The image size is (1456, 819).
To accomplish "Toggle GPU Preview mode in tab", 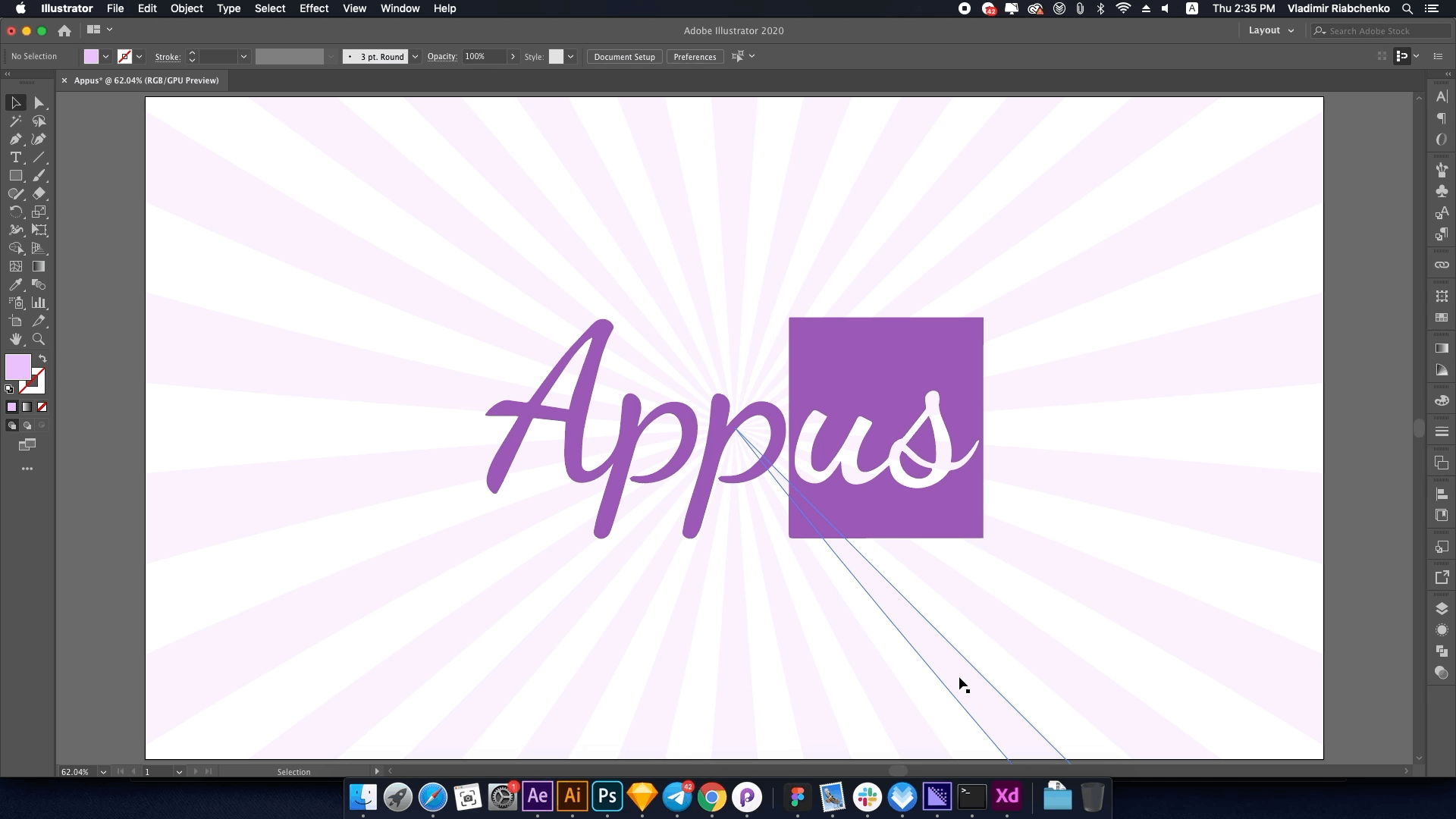I will pos(148,79).
